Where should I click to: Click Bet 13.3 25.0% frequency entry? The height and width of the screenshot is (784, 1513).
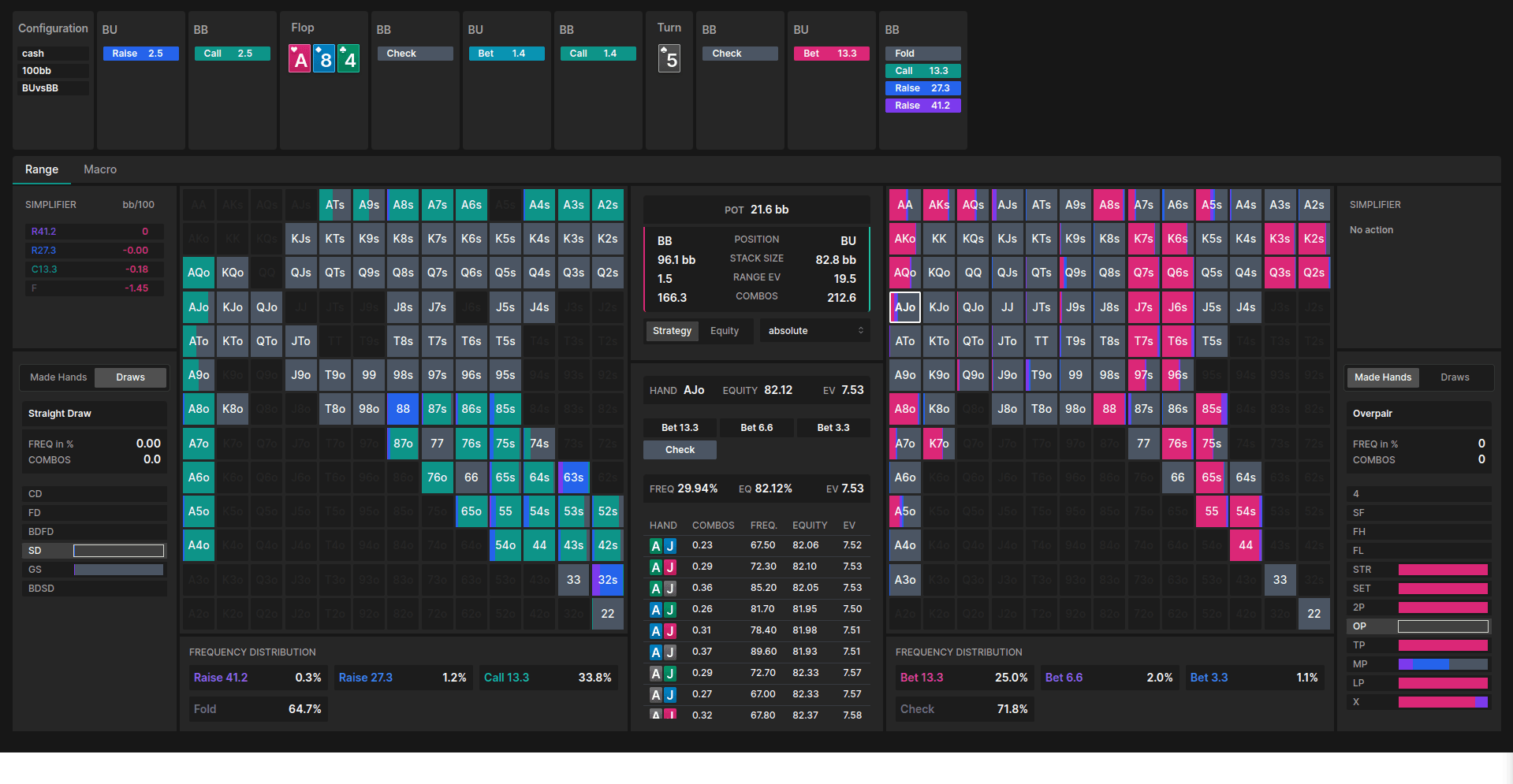964,678
